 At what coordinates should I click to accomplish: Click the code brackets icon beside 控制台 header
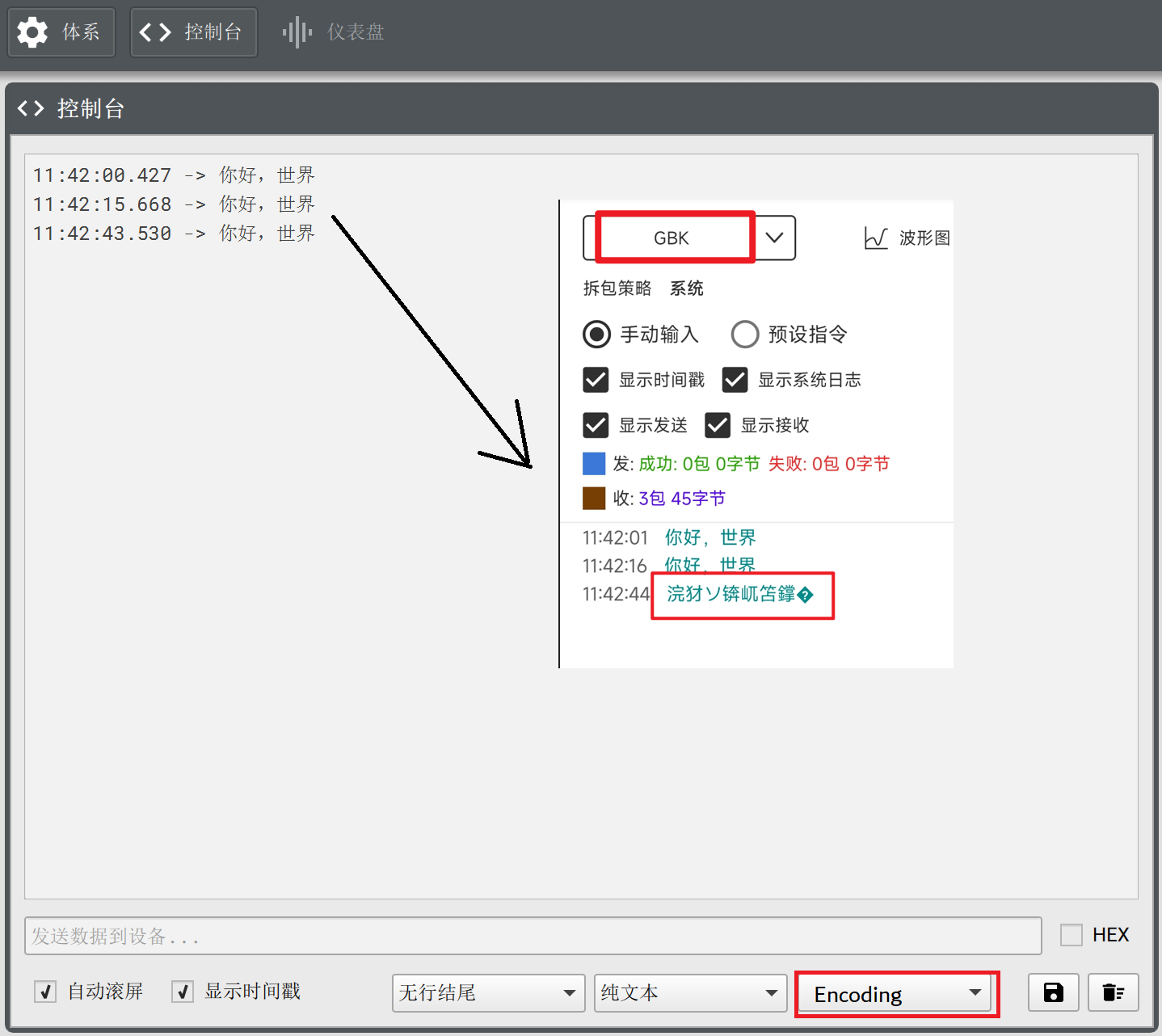click(x=31, y=108)
